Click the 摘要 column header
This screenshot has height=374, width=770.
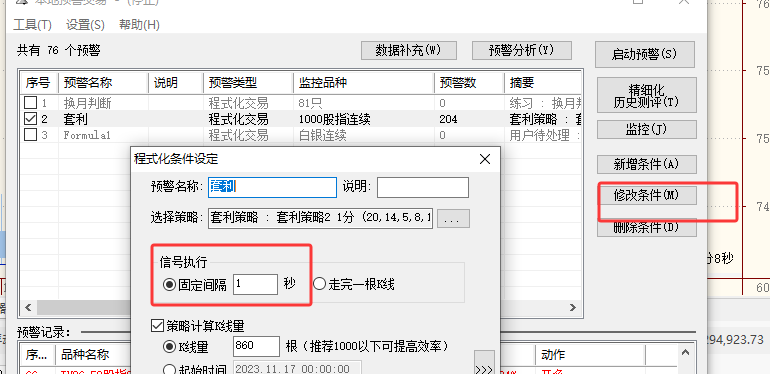pos(543,83)
